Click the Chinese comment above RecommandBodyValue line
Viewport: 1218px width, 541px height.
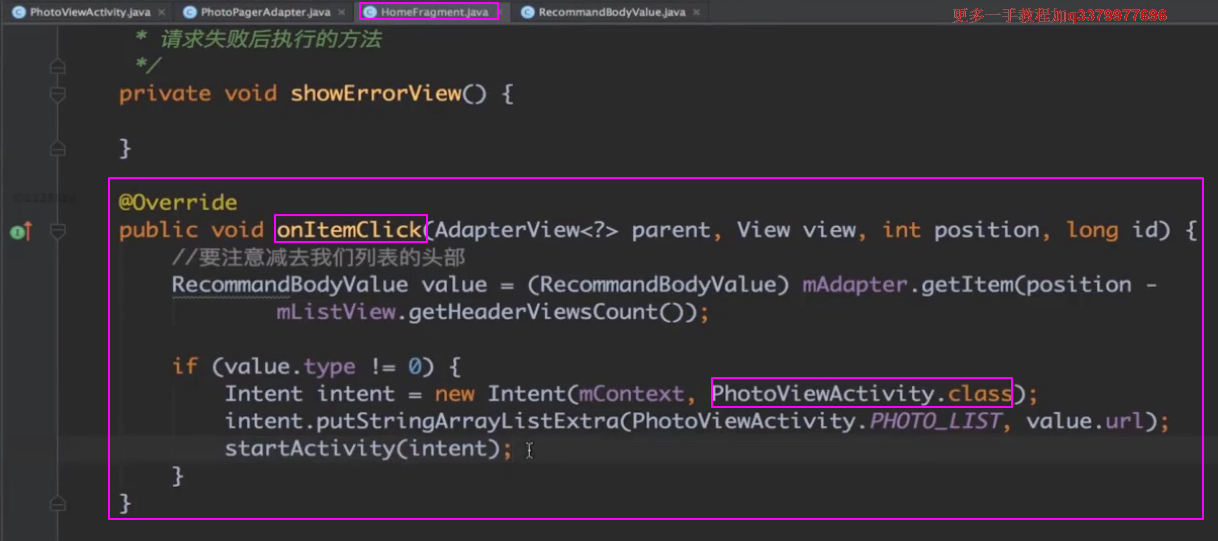coord(318,258)
